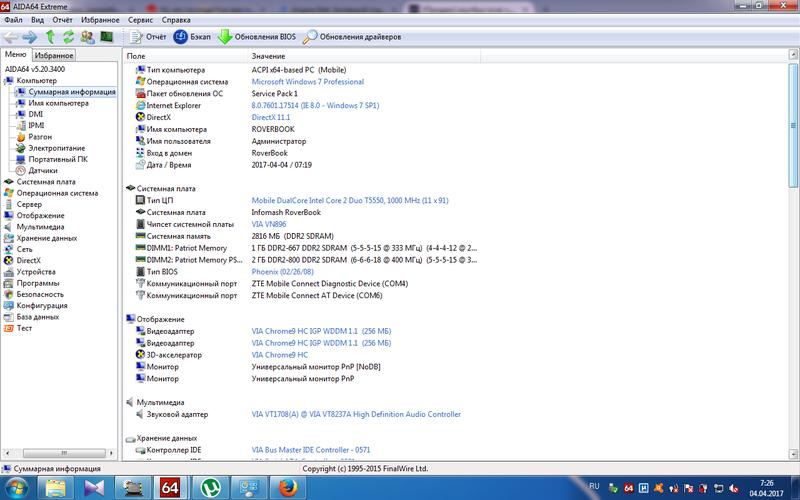Expand Хранение данных in the sidebar tree
The height and width of the screenshot is (500, 800).
[x=46, y=238]
